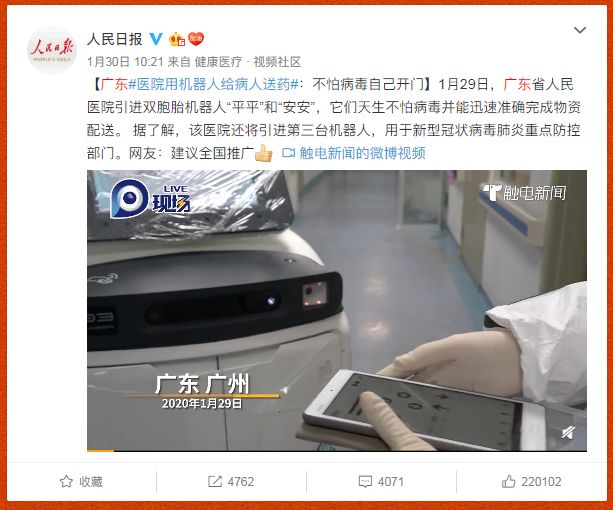
Task: Unmute the video with the speaker icon
Action: click(568, 433)
